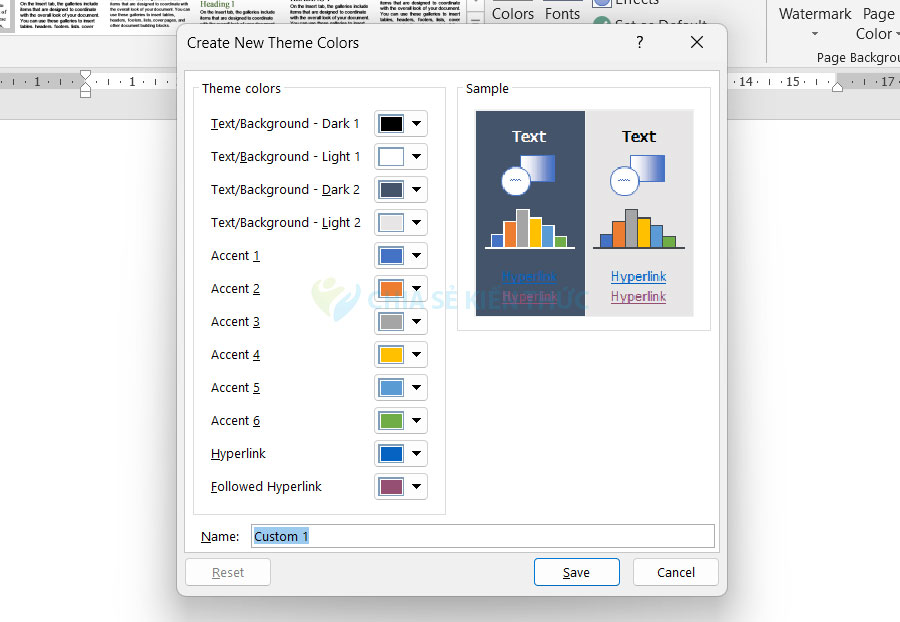The image size is (900, 622).
Task: Click the Colors button in the ribbon
Action: point(512,13)
